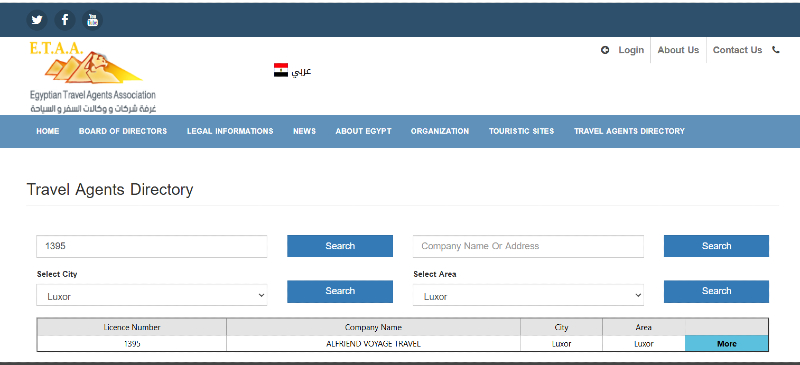Viewport: 800px width, 365px height.
Task: Open the Twitter social icon
Action: pos(37,20)
